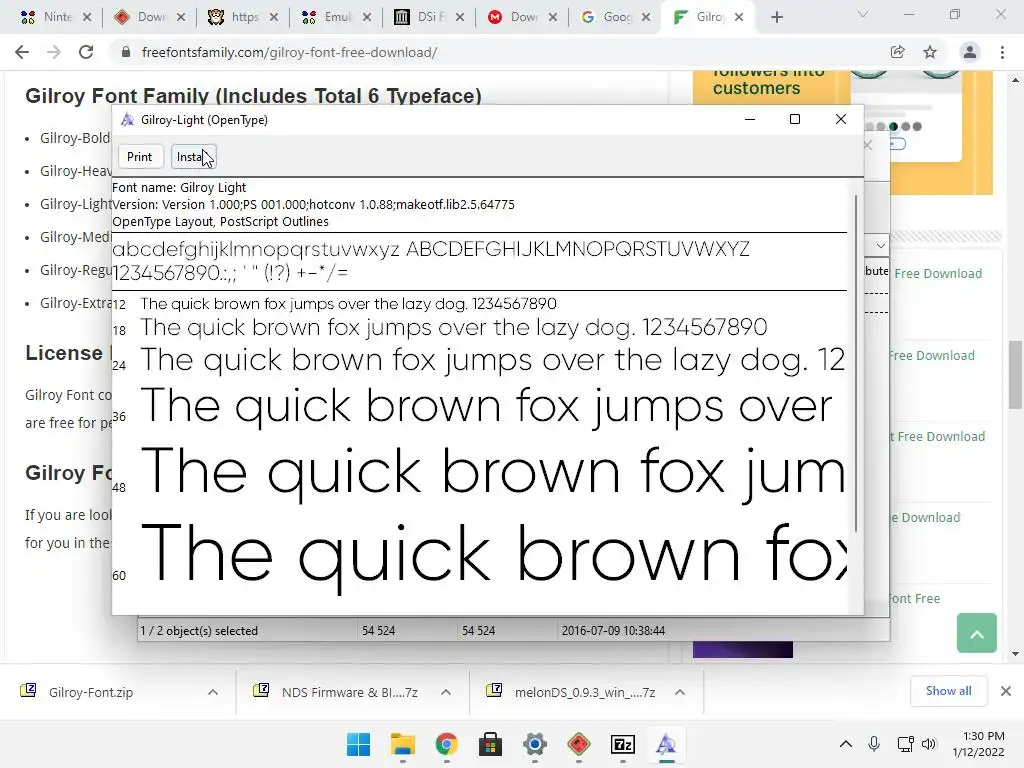
Task: Click the URL address bar
Action: pos(496,52)
